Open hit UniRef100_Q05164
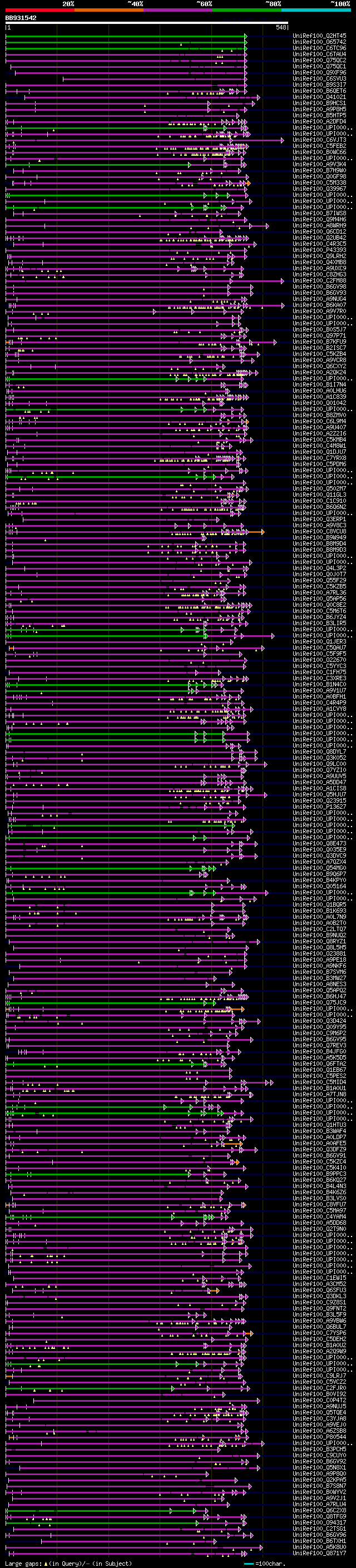356x1568 pixels. [319, 886]
